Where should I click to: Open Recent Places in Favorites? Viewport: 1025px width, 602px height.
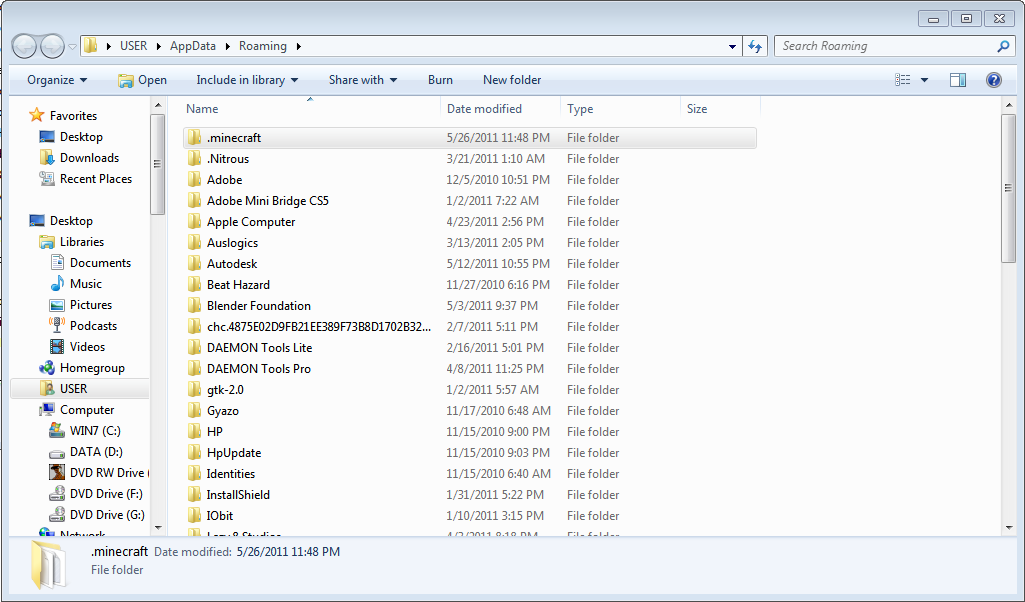[x=86, y=178]
